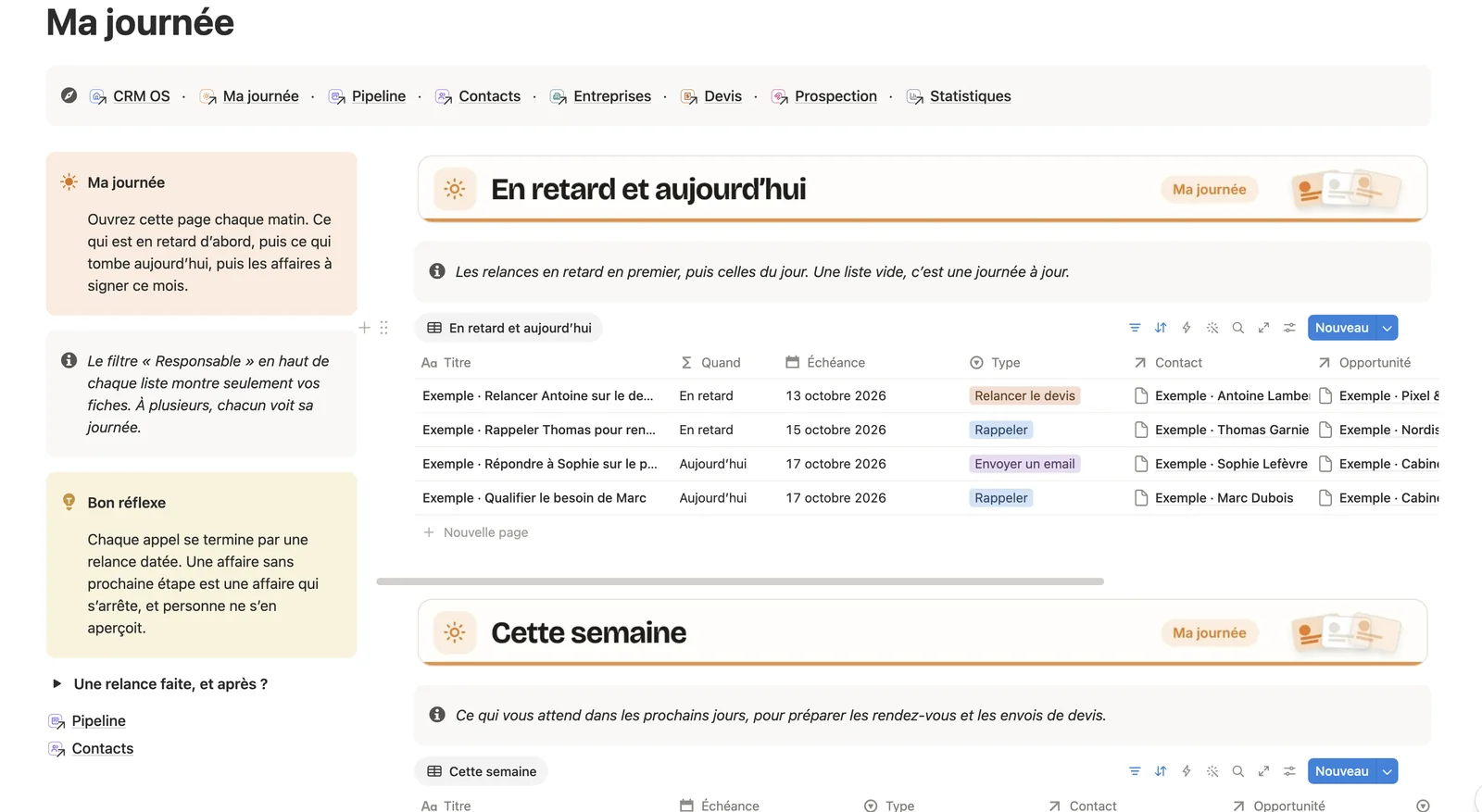Search in the En retard et aujourd'hui database
The height and width of the screenshot is (812, 1482).
[1238, 328]
